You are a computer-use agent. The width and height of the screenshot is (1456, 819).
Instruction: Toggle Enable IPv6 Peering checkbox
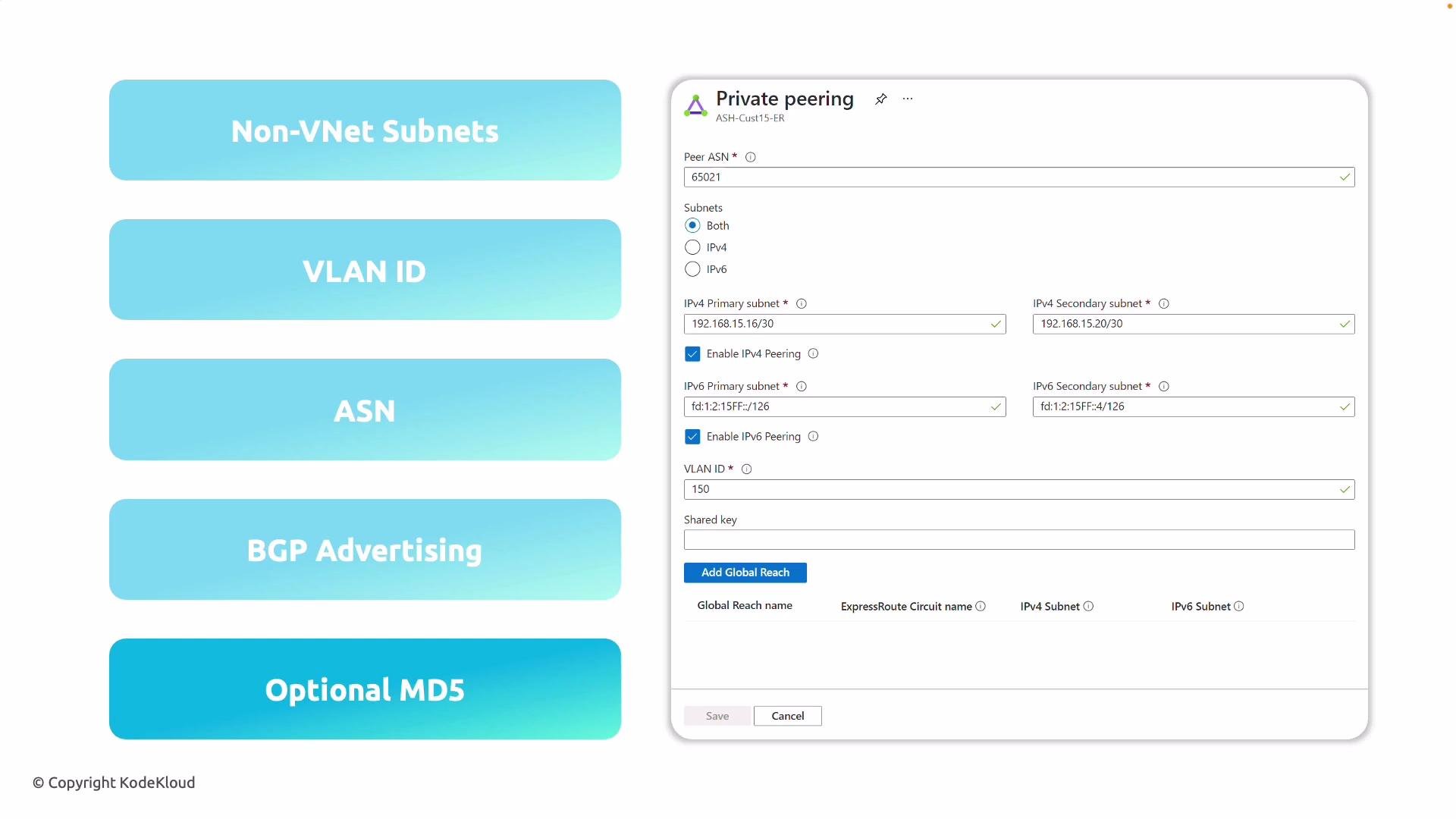[x=692, y=437]
